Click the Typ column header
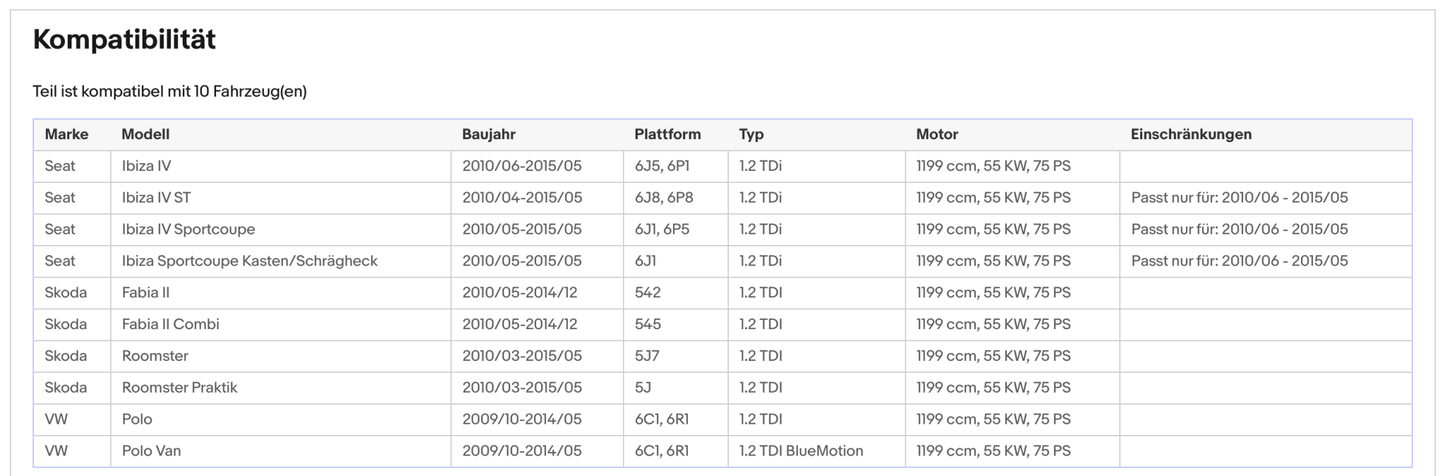The height and width of the screenshot is (476, 1445). coord(751,134)
